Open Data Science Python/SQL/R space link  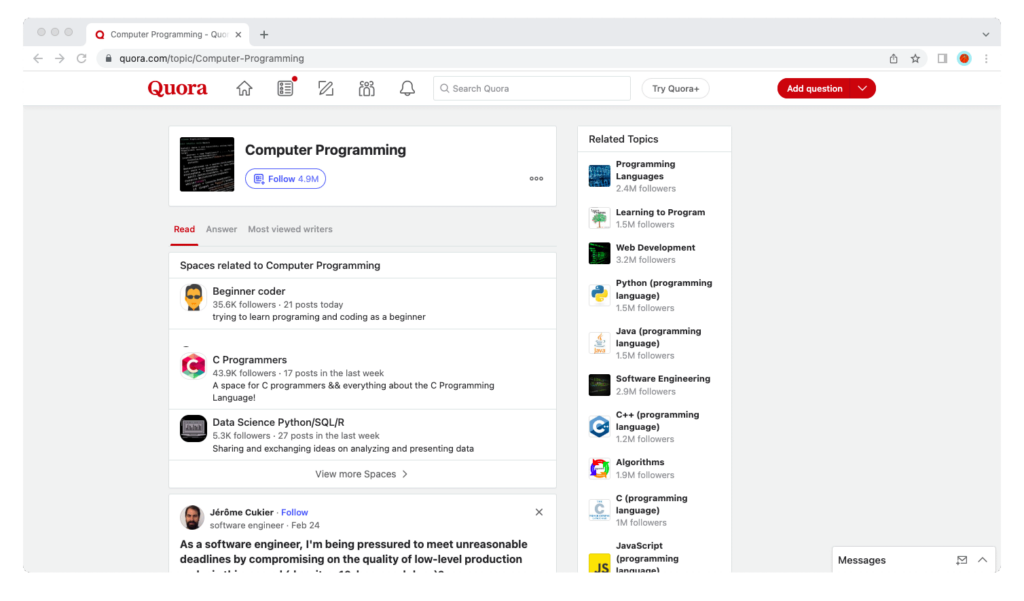coord(278,423)
